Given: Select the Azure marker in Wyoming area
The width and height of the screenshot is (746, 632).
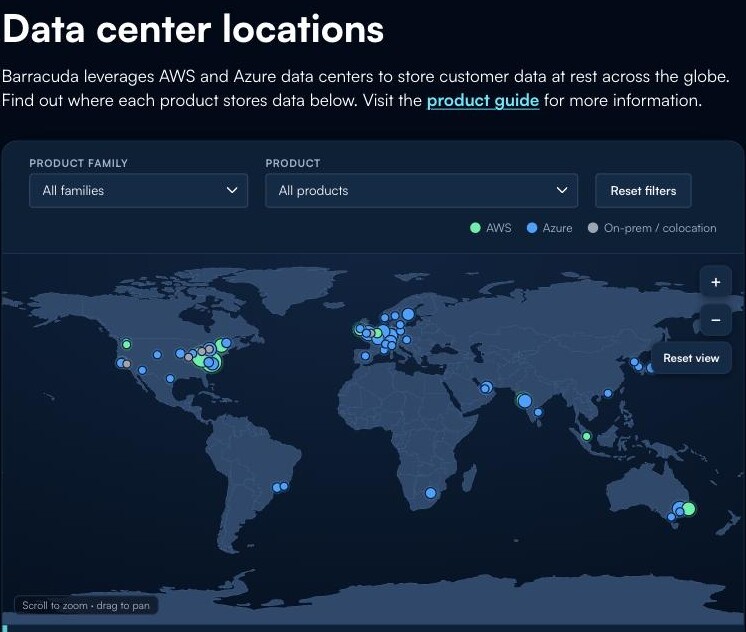Looking at the screenshot, I should click(x=157, y=355).
